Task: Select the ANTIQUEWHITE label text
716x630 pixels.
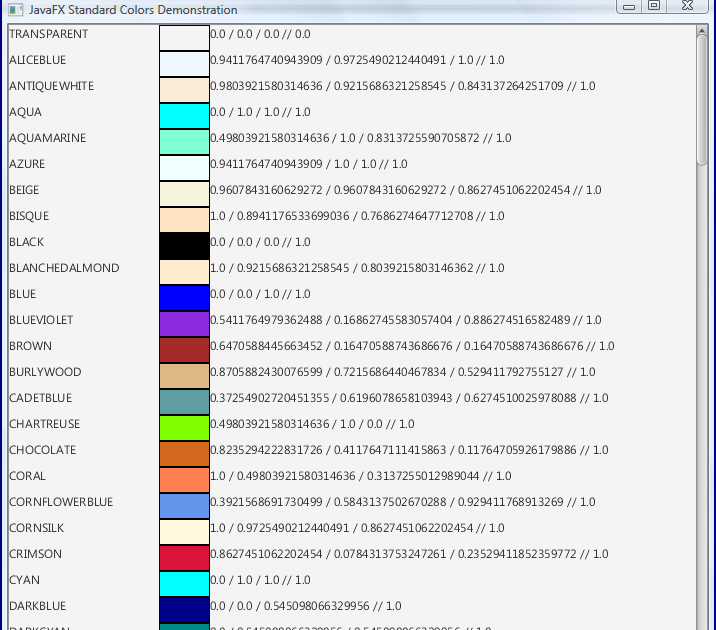Action: click(x=52, y=86)
